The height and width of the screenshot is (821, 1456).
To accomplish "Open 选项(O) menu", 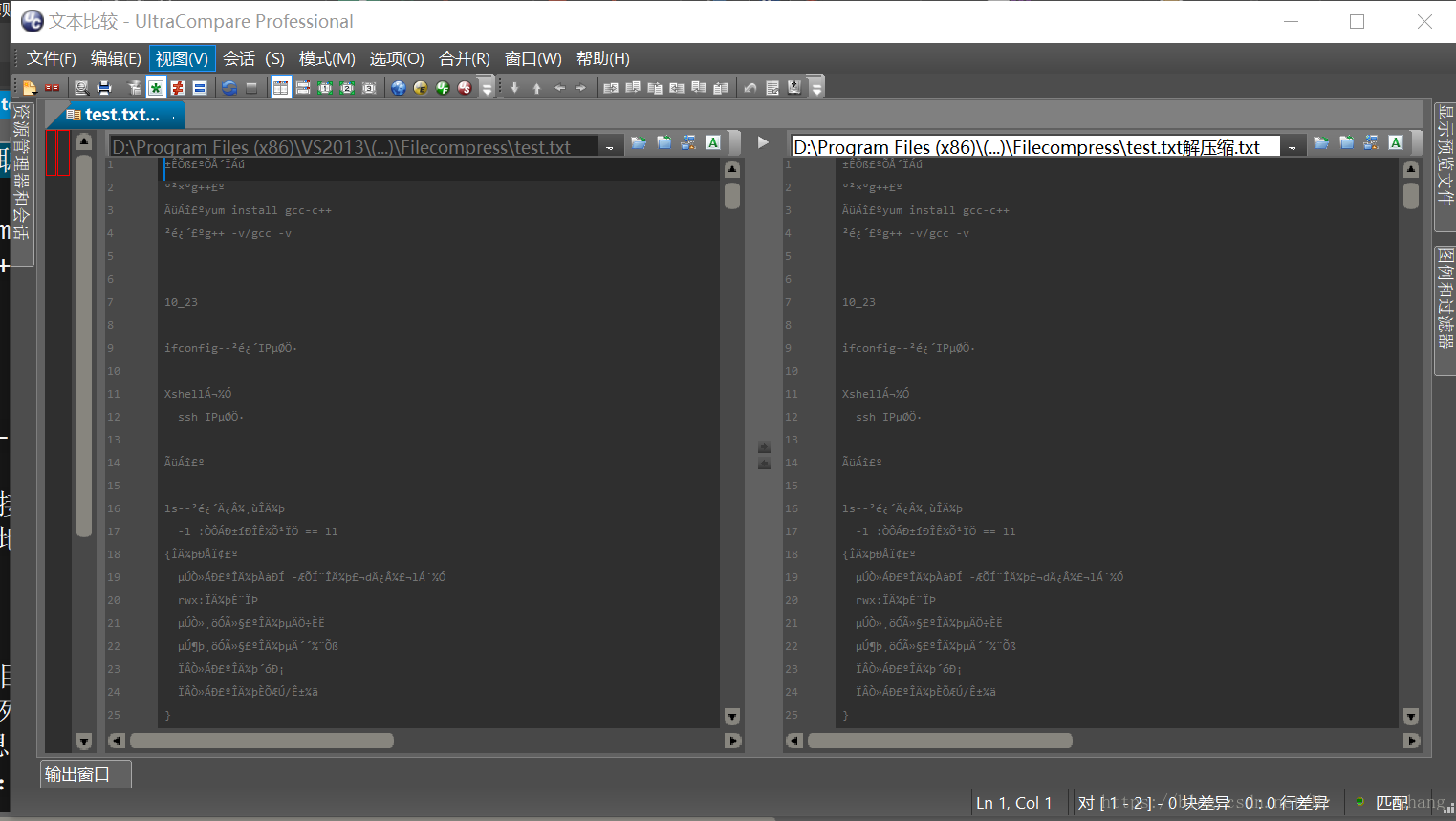I will [x=397, y=59].
